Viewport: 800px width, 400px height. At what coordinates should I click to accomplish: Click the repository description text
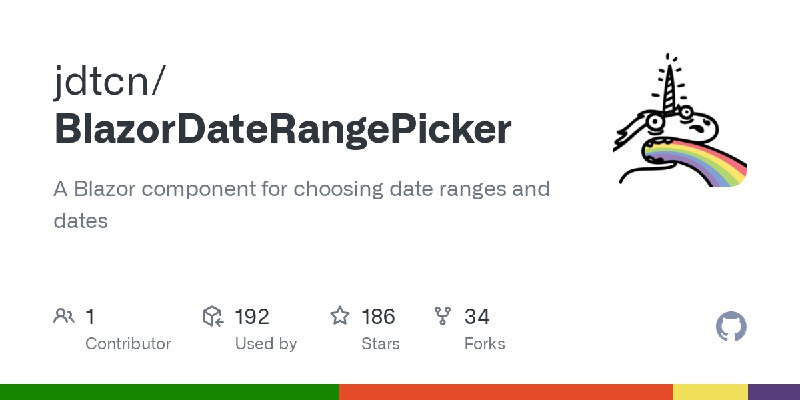tap(301, 205)
